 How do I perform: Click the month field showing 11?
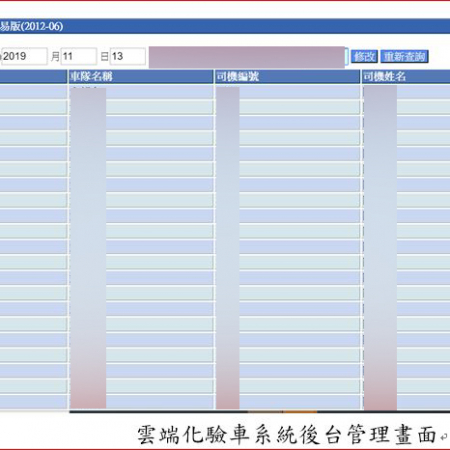point(79,56)
